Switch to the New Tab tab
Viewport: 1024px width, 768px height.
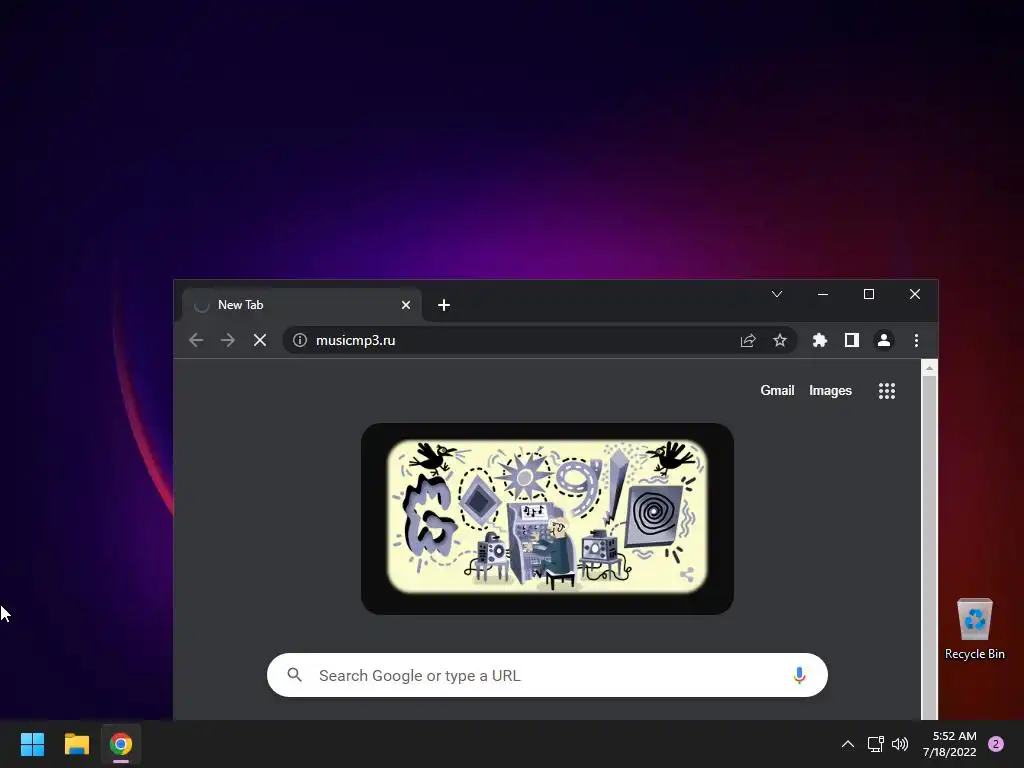pos(302,305)
